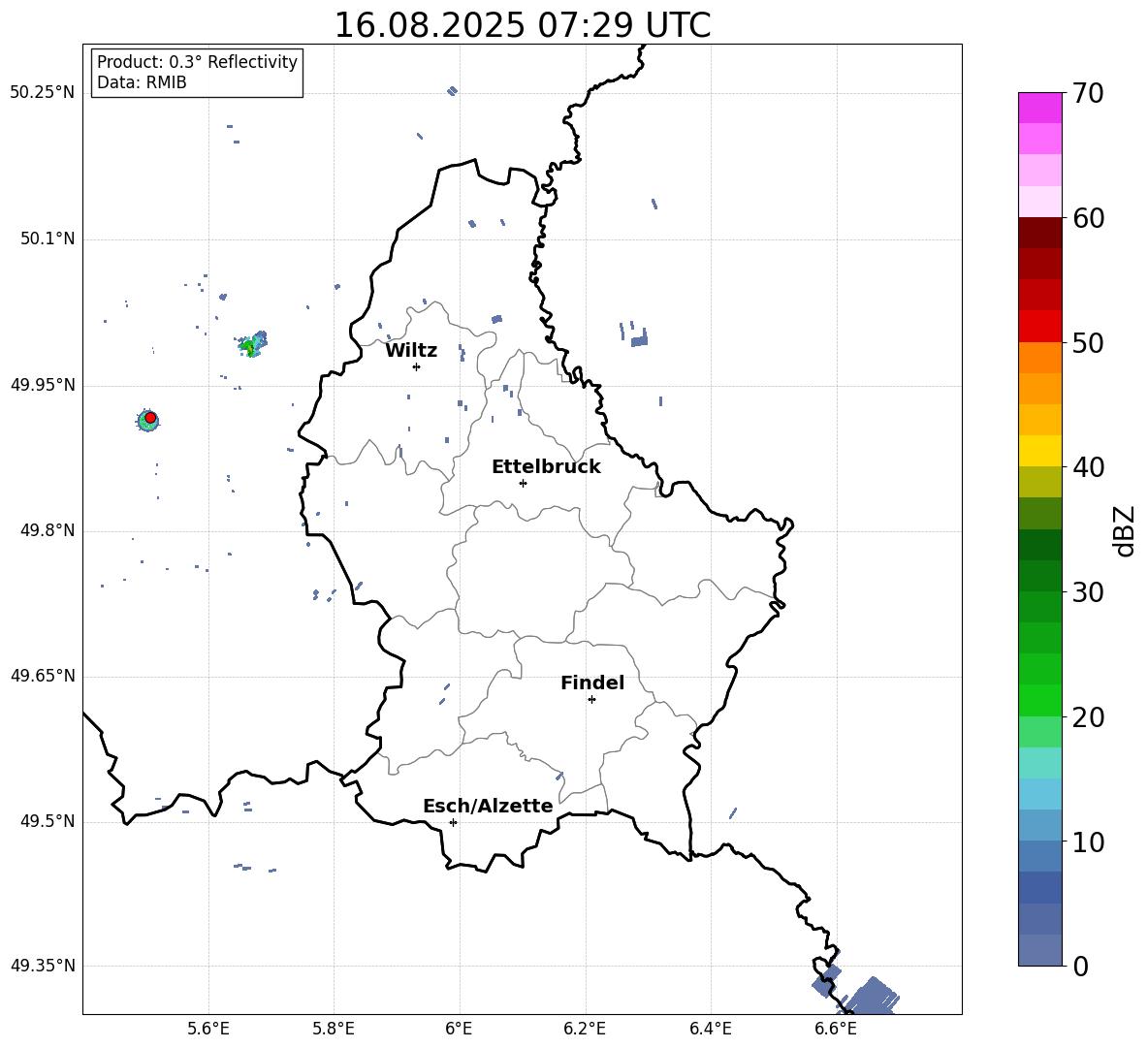Click the Findel city label
Viewport: 1148px width, 1048px height.
coord(592,683)
